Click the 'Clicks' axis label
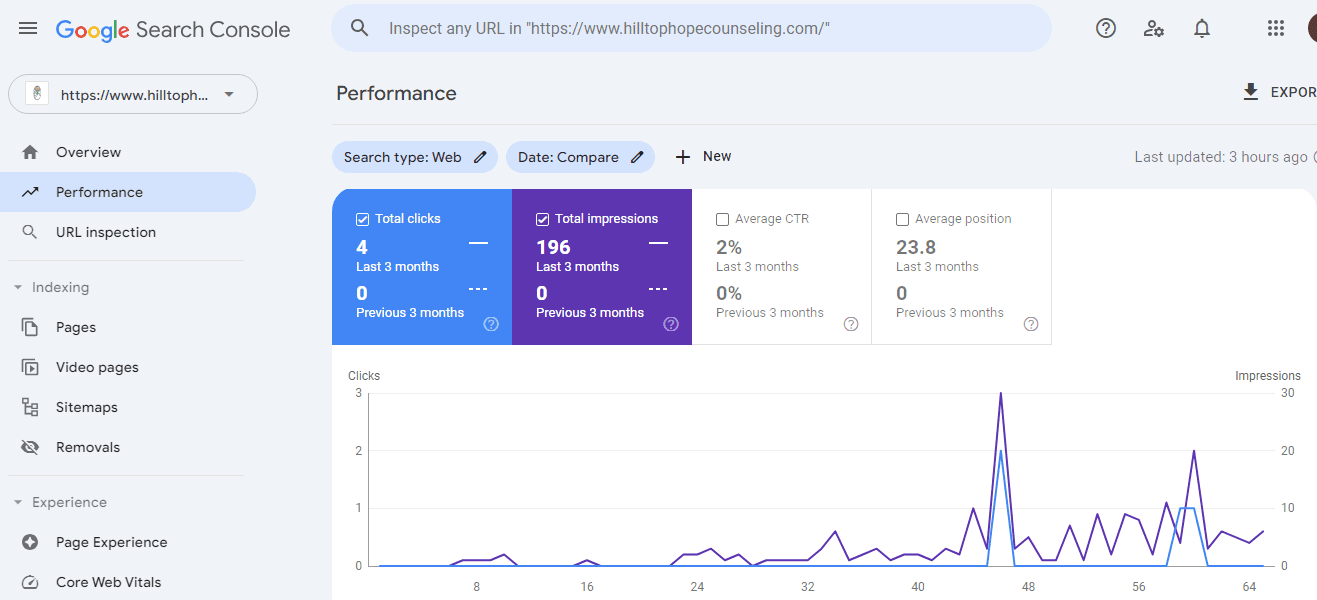 coord(364,376)
